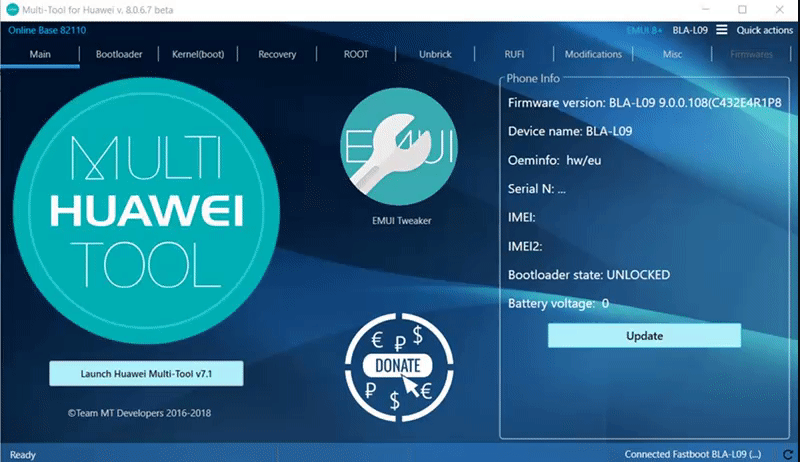Image resolution: width=800 pixels, height=462 pixels.
Task: Close the Multi-Tool for Huawei window
Action: click(780, 10)
